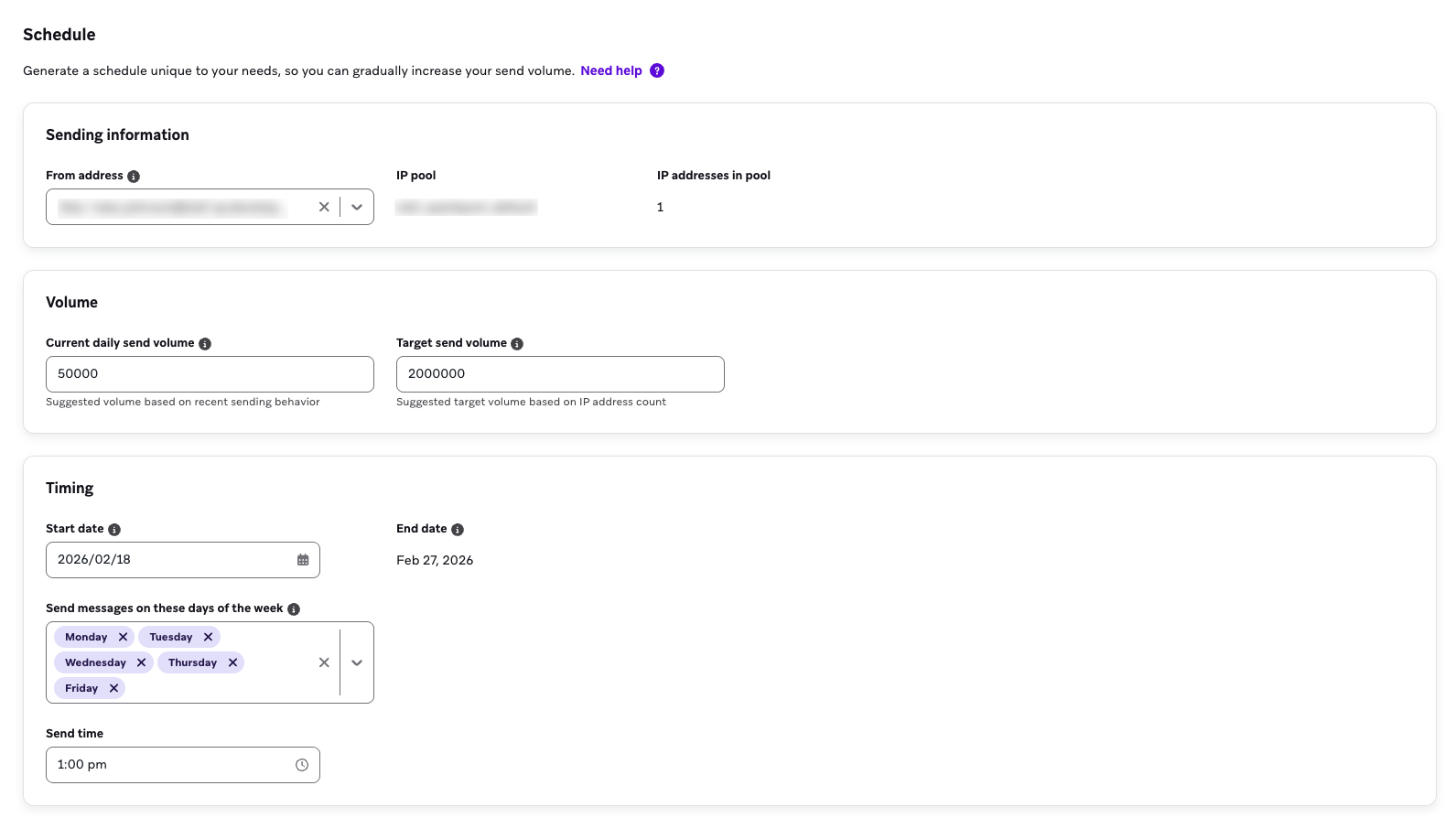Click the Need help link

(610, 70)
